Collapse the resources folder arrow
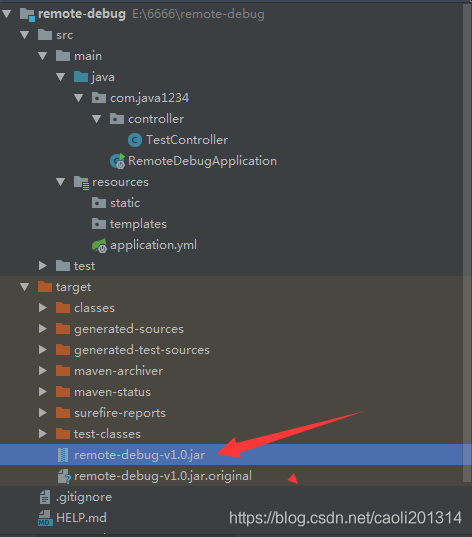Image resolution: width=472 pixels, height=537 pixels. click(61, 182)
